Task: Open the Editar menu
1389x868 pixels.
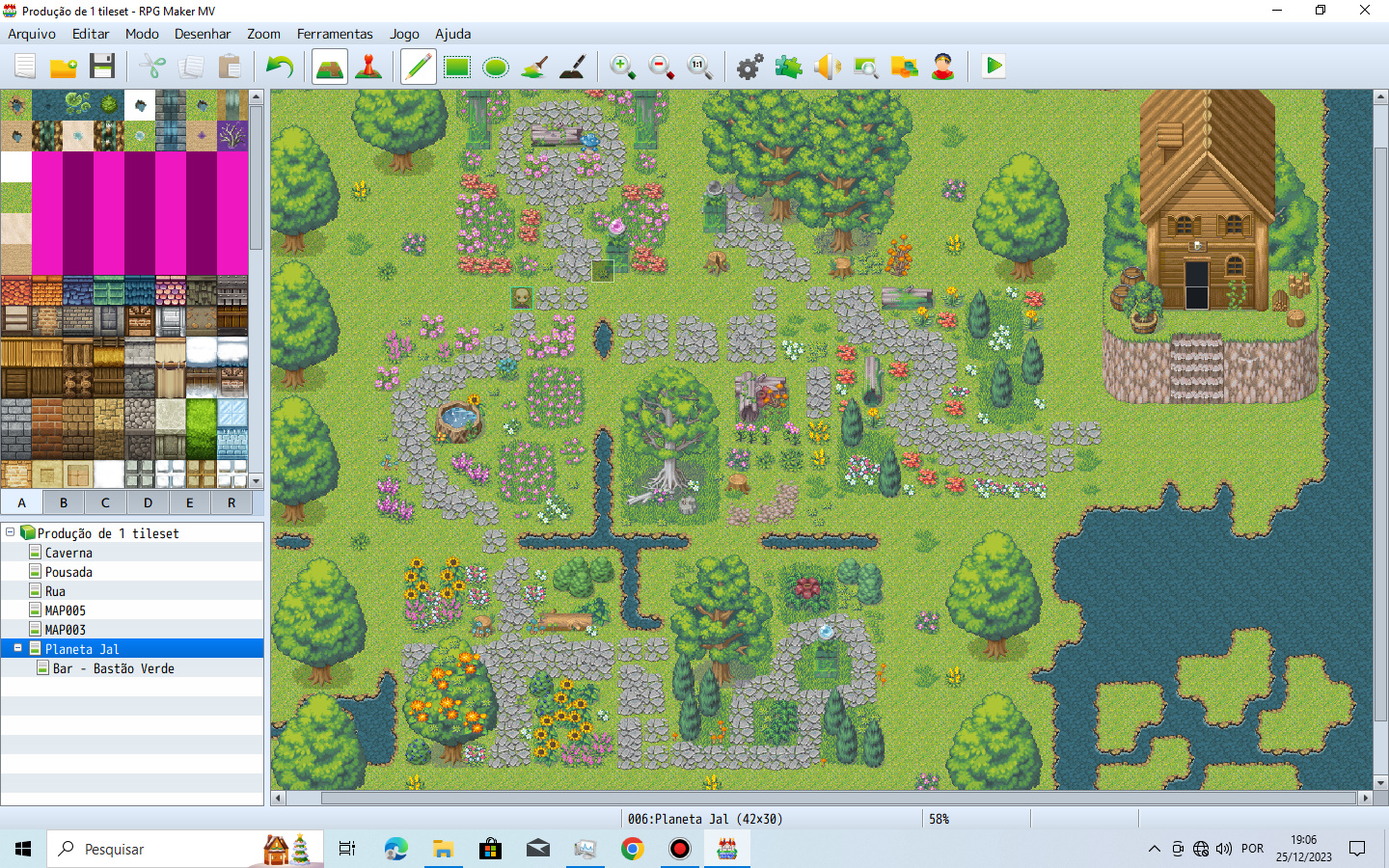Action: (91, 34)
